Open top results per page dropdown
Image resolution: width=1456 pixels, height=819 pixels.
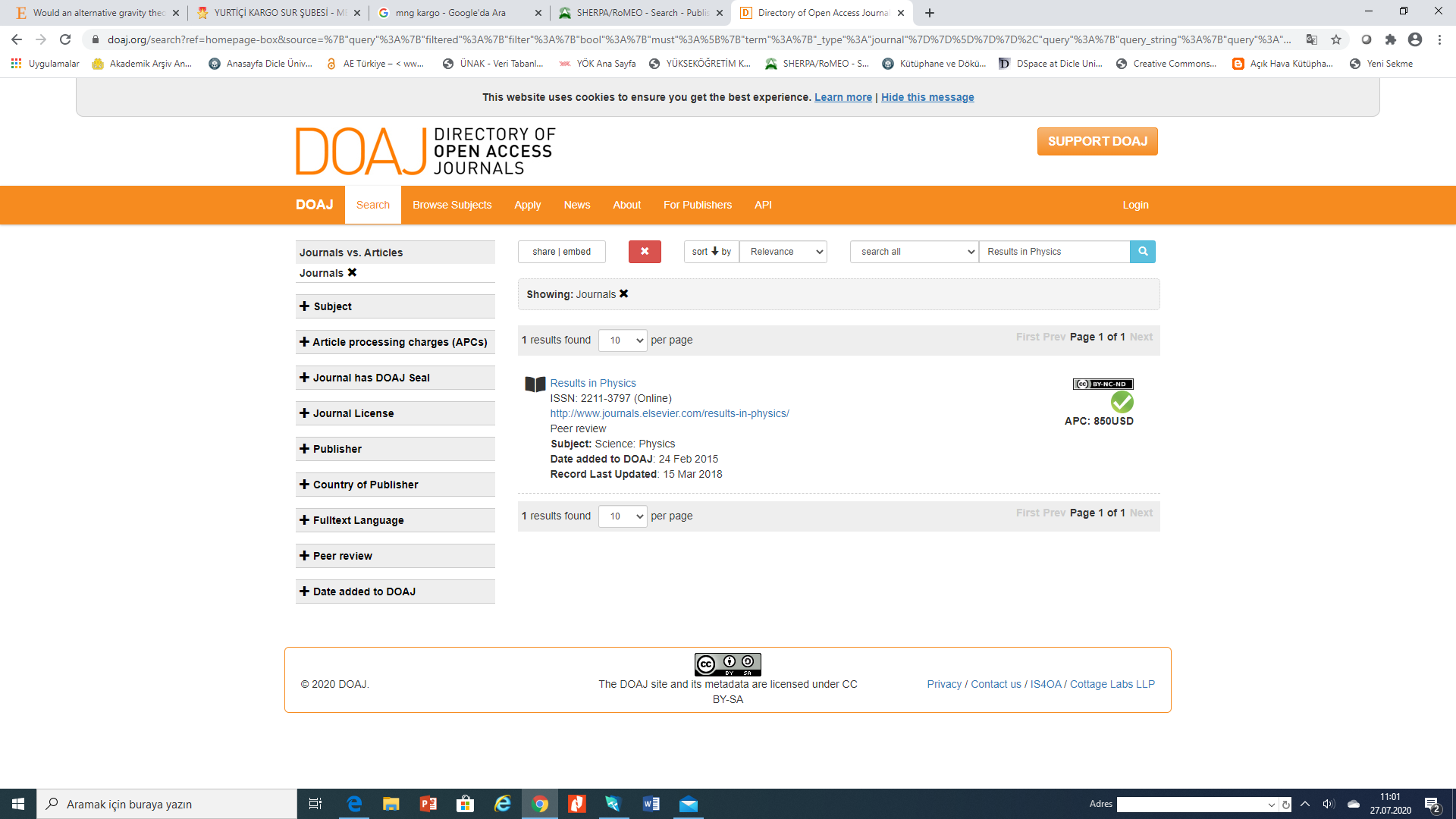(623, 340)
